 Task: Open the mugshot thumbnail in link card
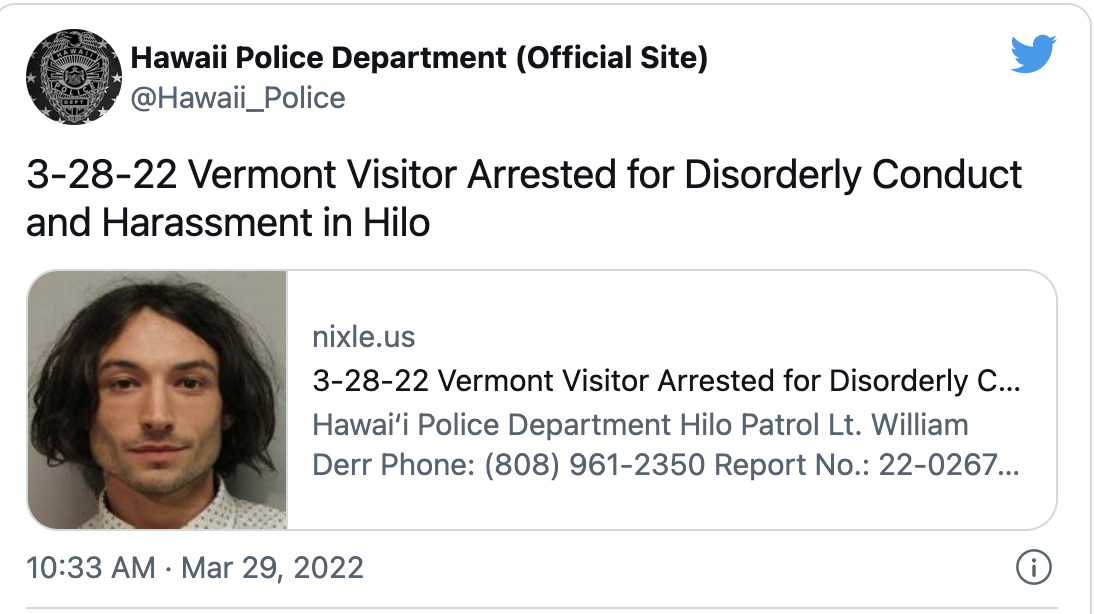(157, 400)
